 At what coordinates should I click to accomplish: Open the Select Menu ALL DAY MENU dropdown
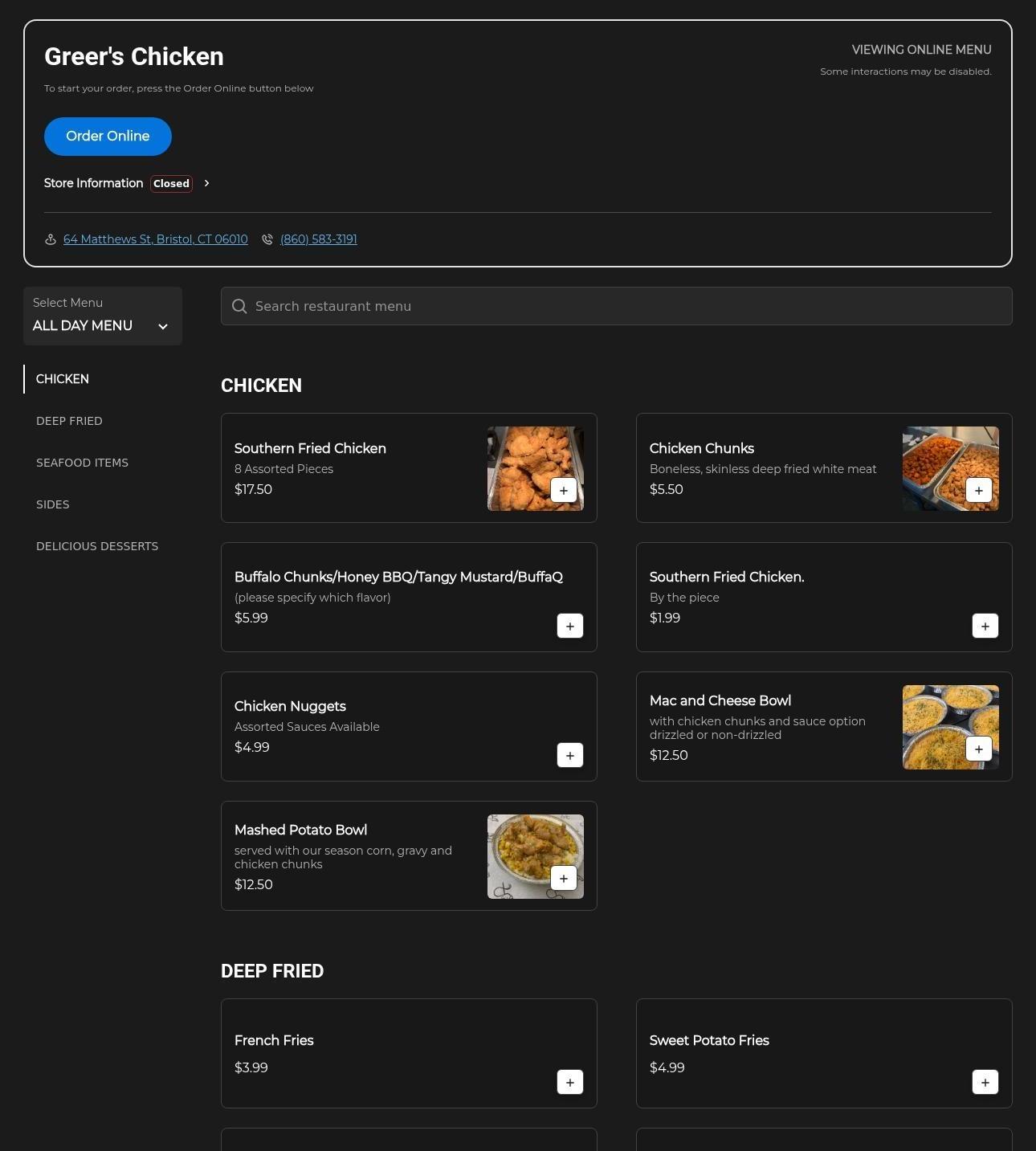tap(103, 316)
